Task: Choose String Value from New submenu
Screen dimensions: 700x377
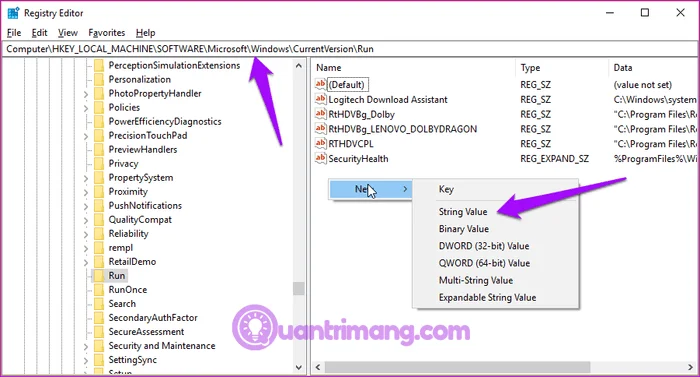Action: [x=463, y=212]
